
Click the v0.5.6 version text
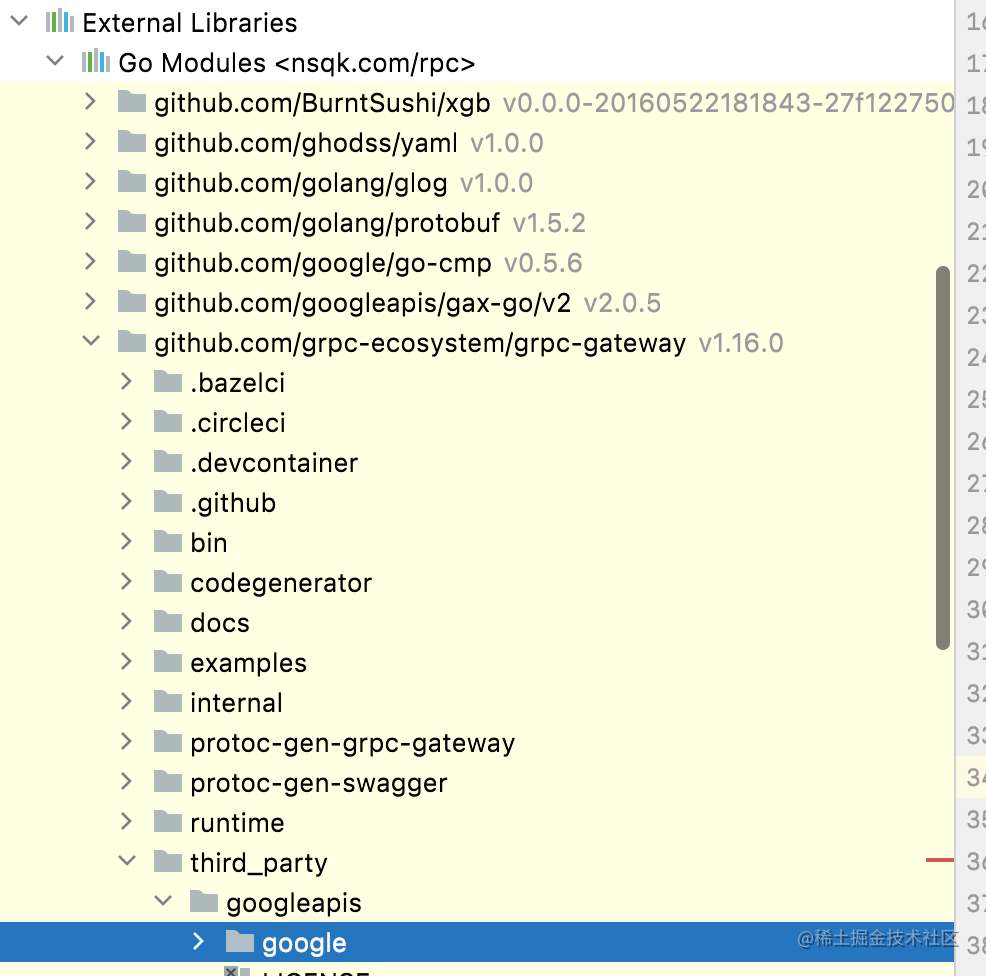coord(543,263)
